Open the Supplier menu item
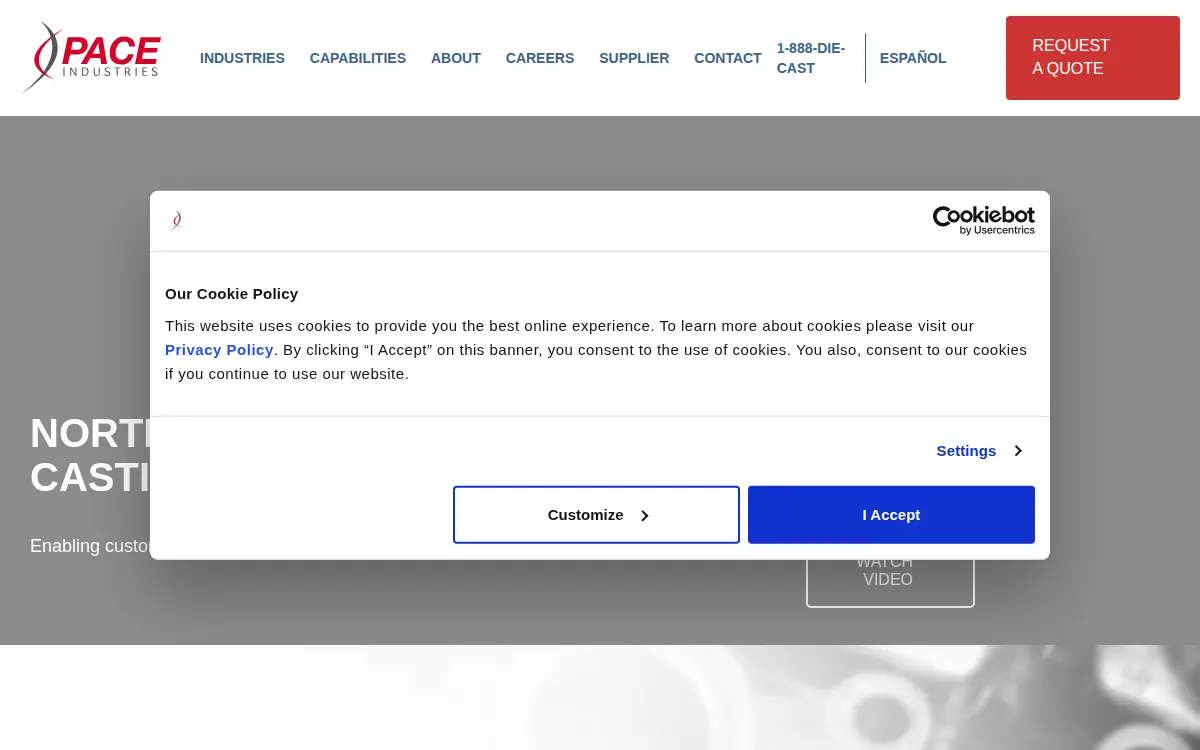Image resolution: width=1200 pixels, height=750 pixels. (x=634, y=58)
